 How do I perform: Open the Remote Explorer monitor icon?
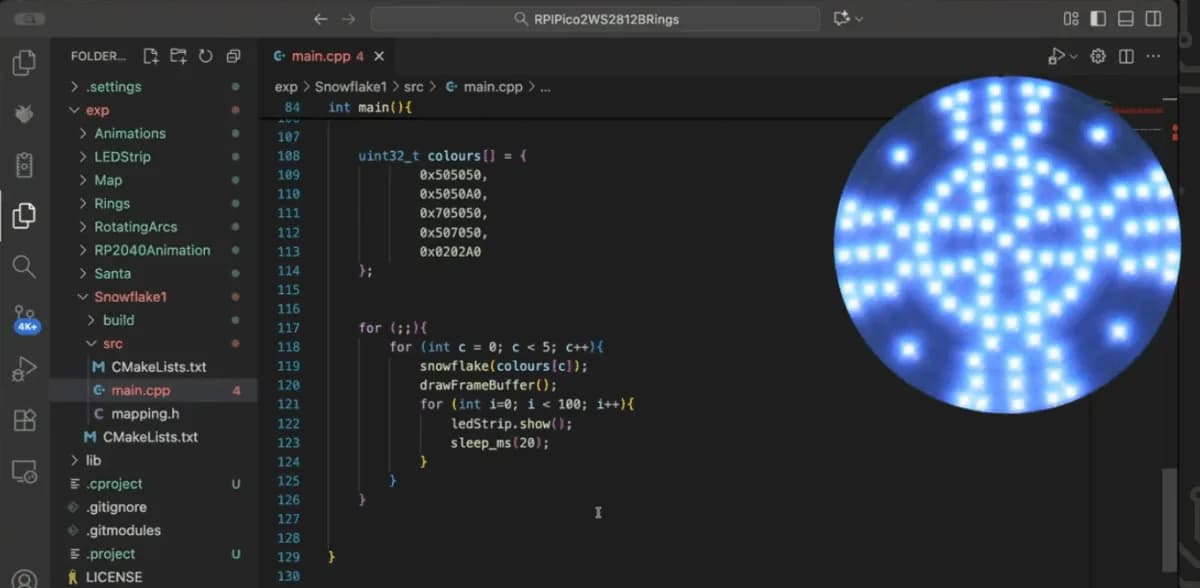[24, 471]
